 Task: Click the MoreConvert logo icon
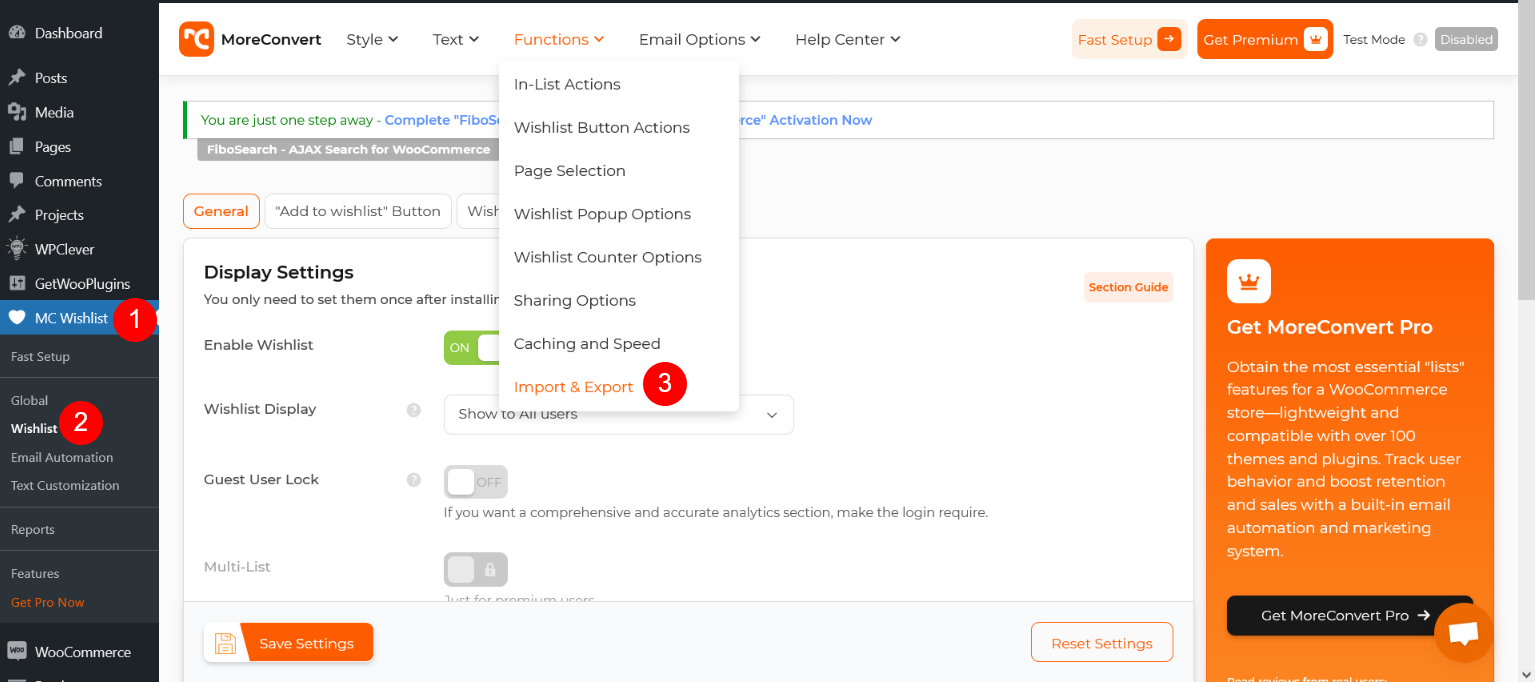pos(196,39)
